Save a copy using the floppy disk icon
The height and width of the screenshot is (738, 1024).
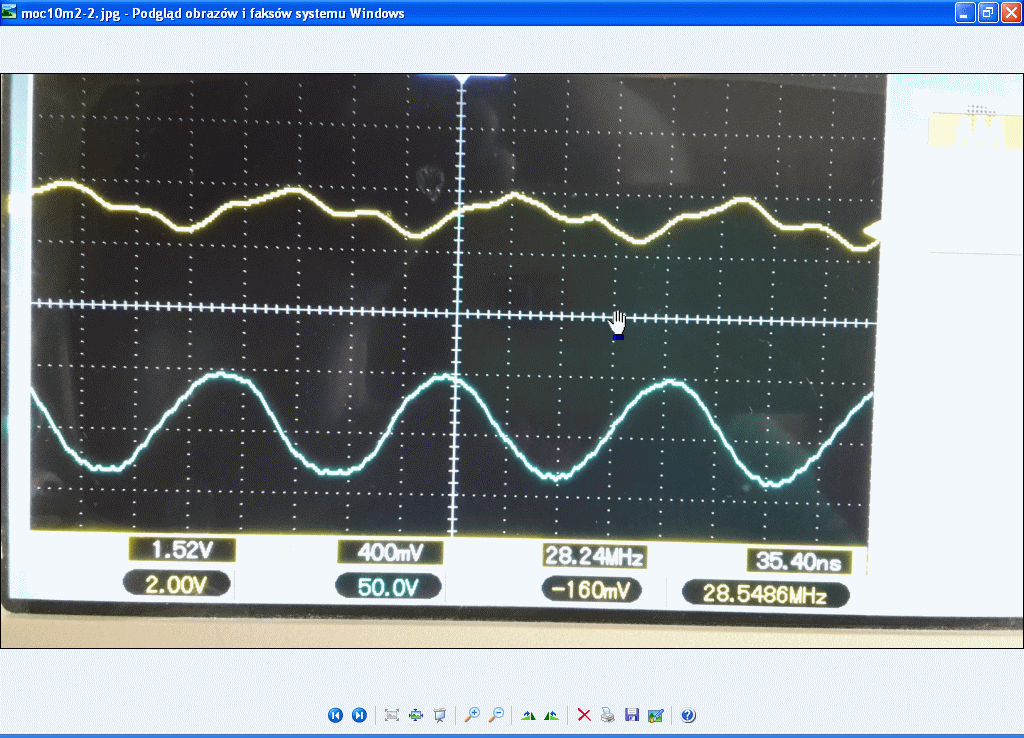pos(631,715)
